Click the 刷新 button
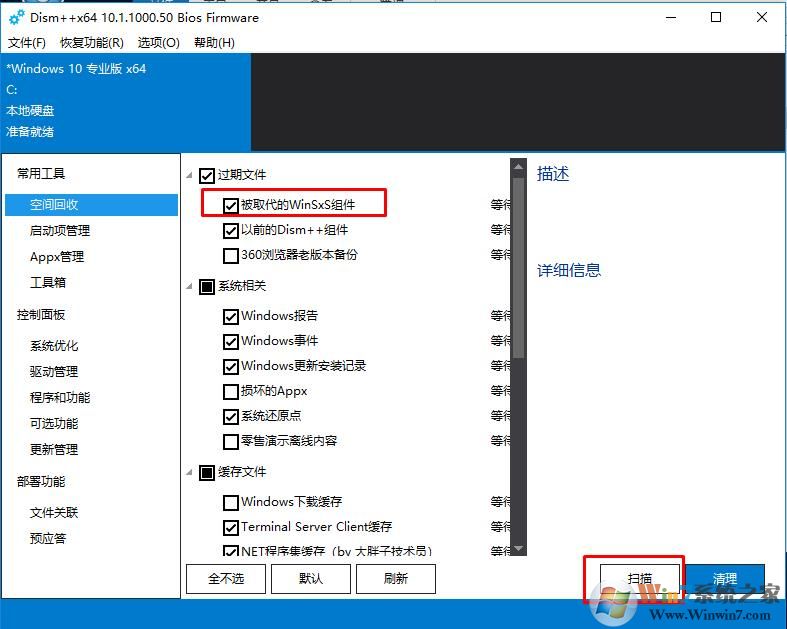 pyautogui.click(x=395, y=578)
